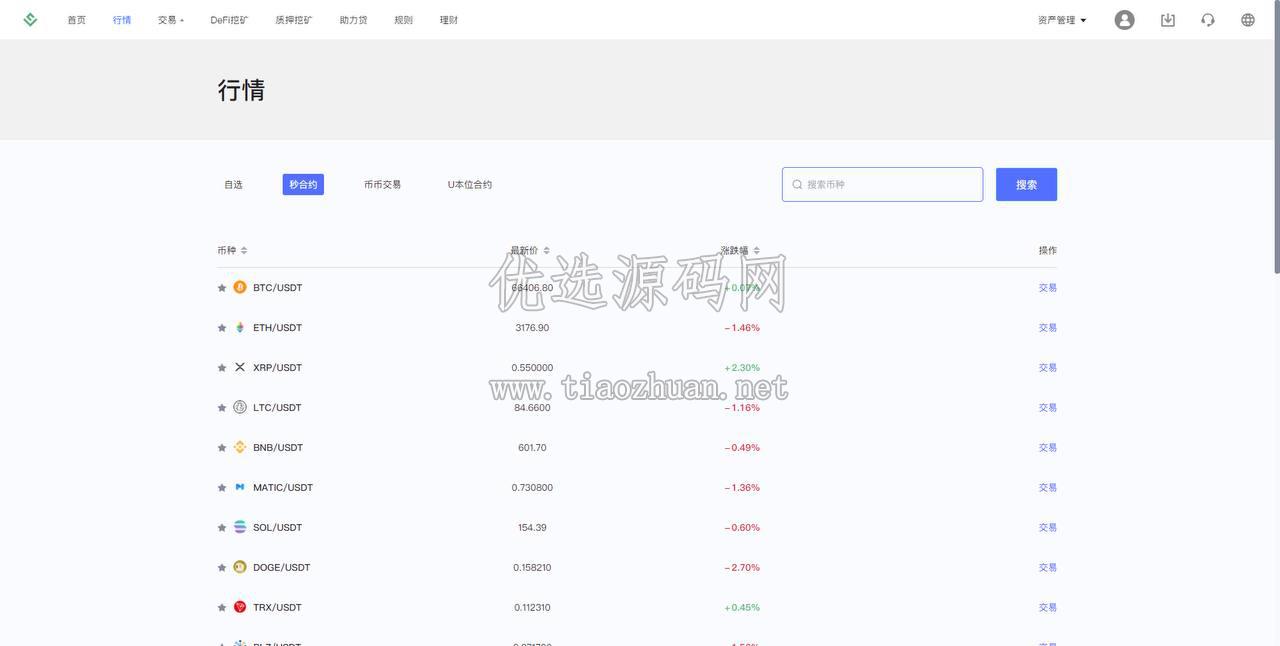1280x646 pixels.
Task: Open the 资产管理 dropdown
Action: (x=1062, y=20)
